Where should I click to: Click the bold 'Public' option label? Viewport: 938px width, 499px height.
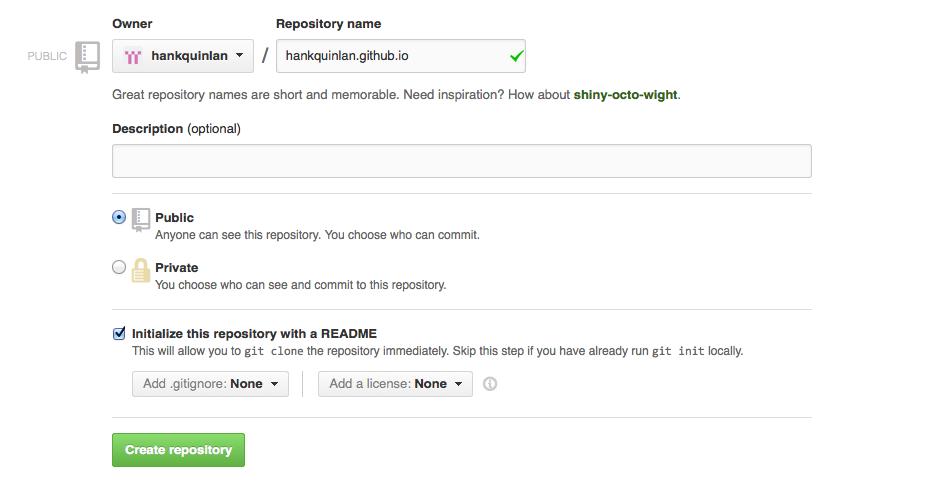pos(175,217)
